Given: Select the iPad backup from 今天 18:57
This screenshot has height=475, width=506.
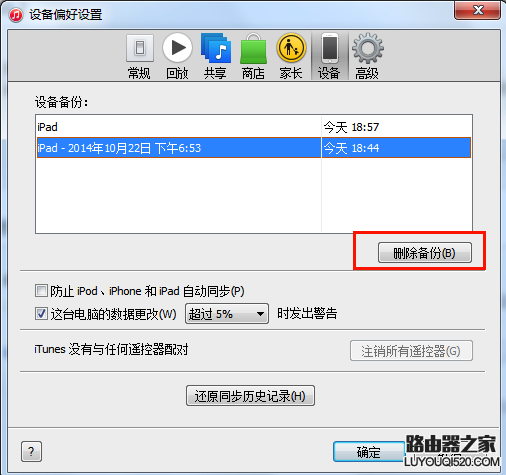Looking at the screenshot, I should tap(254, 127).
